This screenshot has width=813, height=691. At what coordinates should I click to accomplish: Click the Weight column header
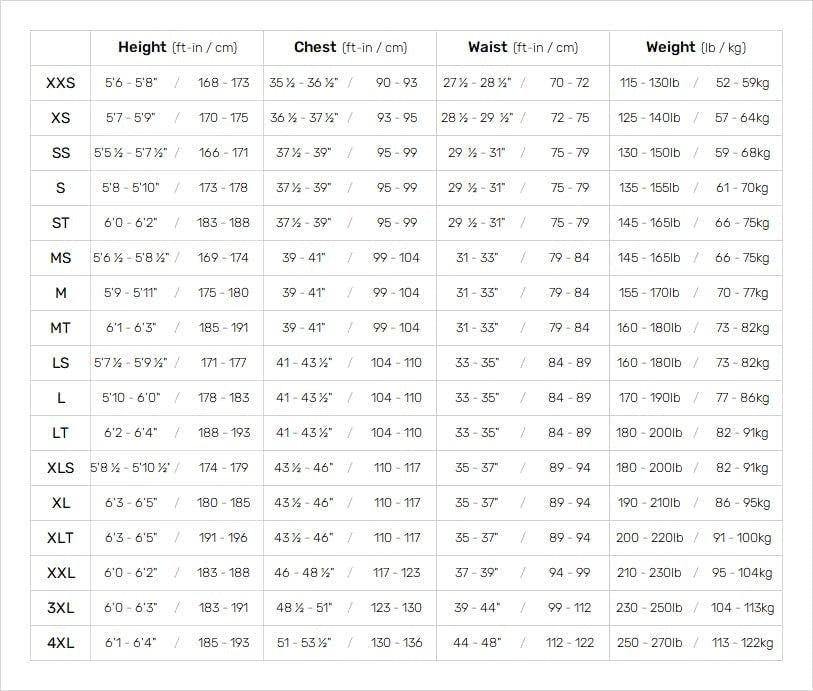pyautogui.click(x=696, y=48)
